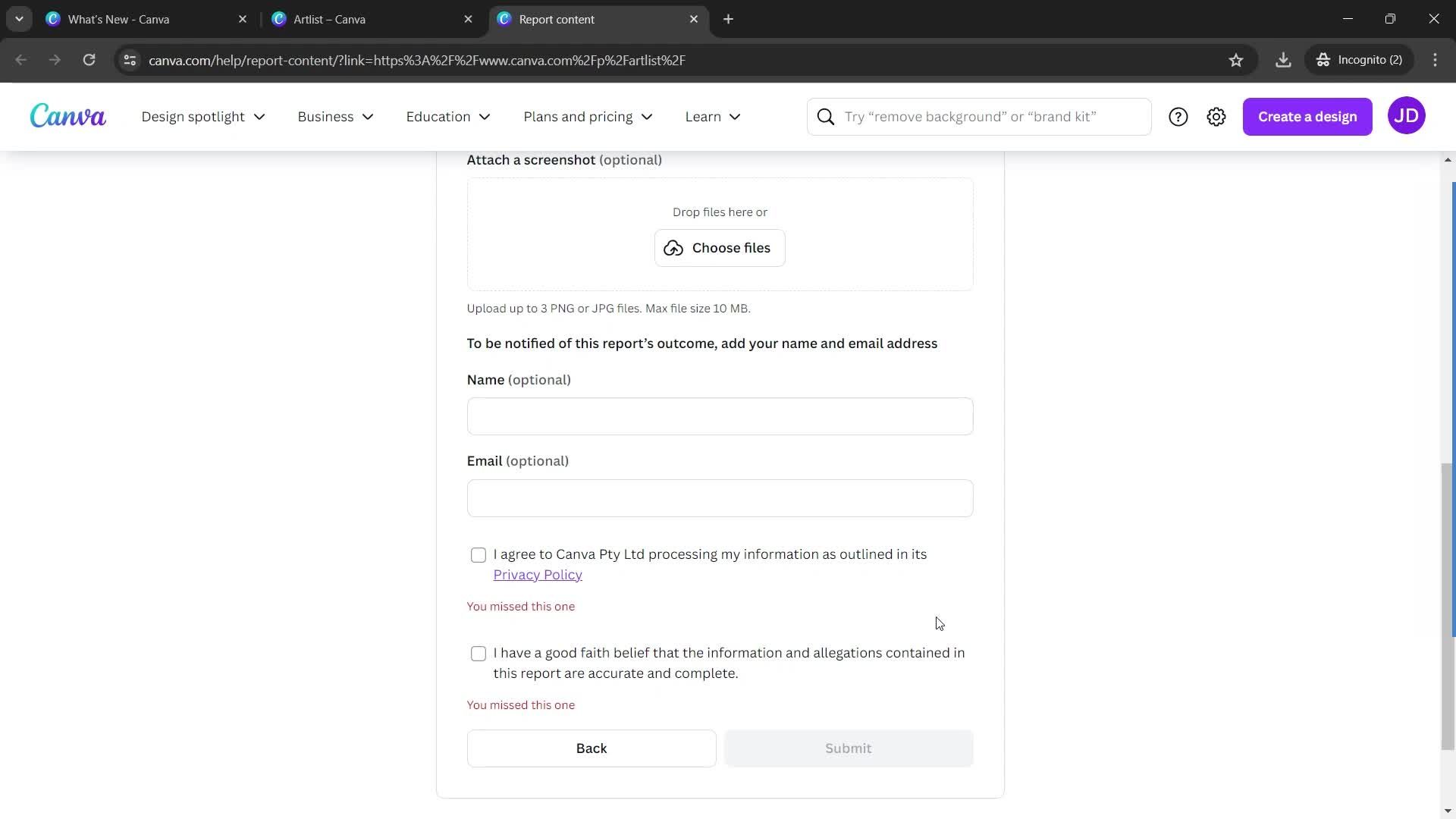
Task: Click the browser address bar URL
Action: (x=417, y=60)
